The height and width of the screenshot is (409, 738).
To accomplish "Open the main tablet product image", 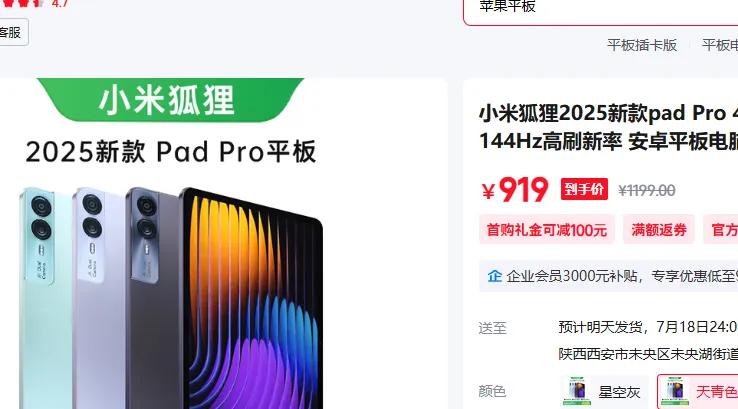I will (x=172, y=297).
